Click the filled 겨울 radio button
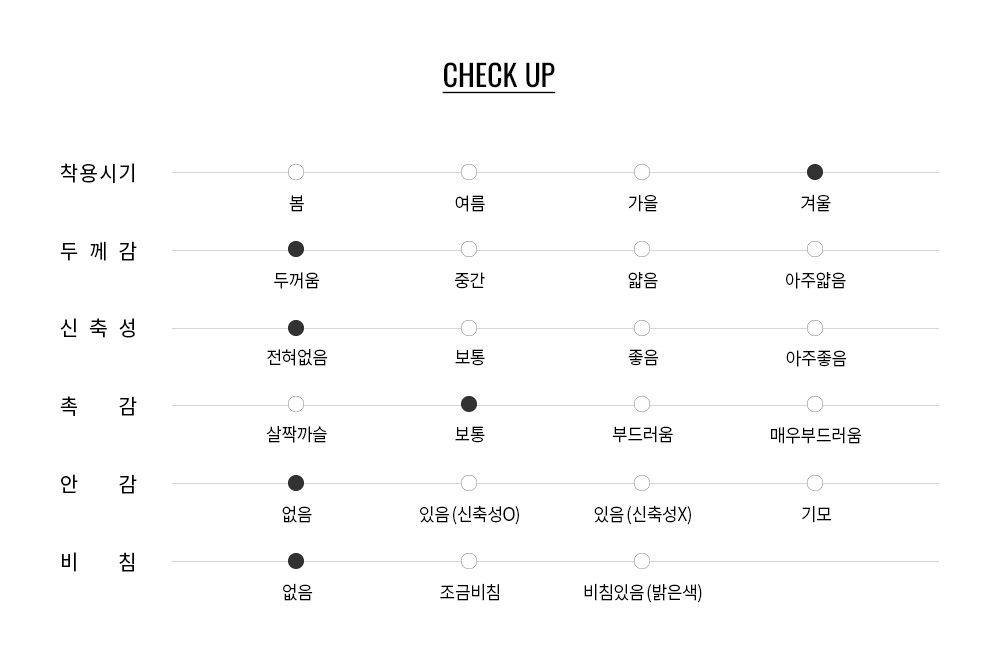The image size is (1000, 661). tap(815, 172)
